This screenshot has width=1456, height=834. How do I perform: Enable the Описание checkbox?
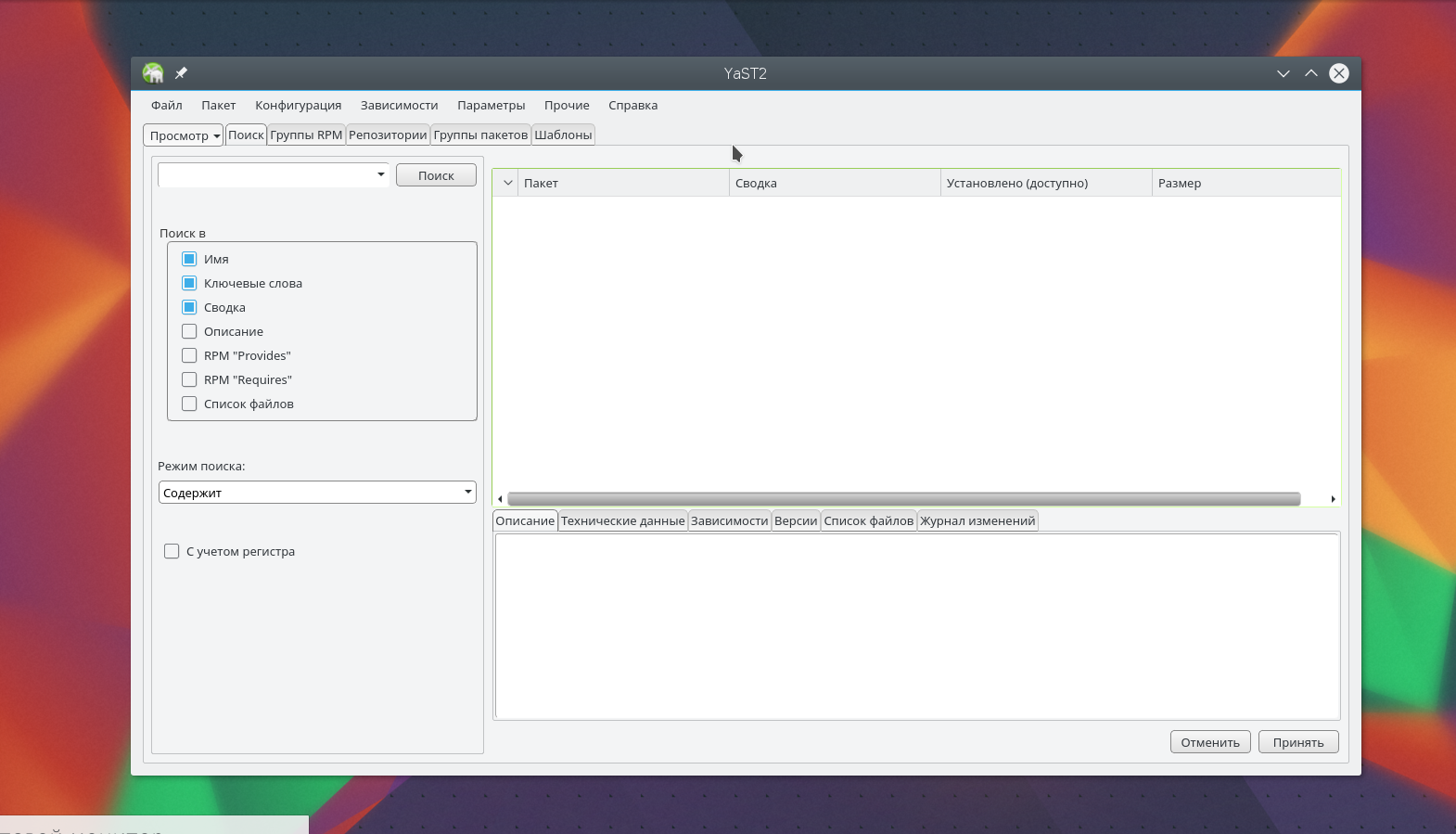coord(189,331)
